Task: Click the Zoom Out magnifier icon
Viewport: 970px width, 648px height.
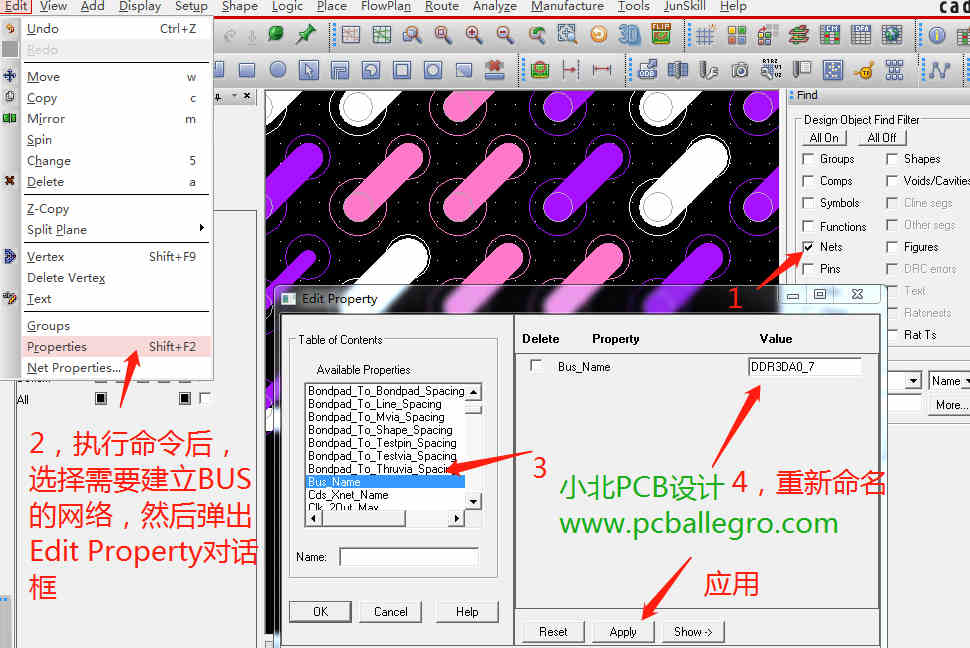Action: tap(505, 35)
